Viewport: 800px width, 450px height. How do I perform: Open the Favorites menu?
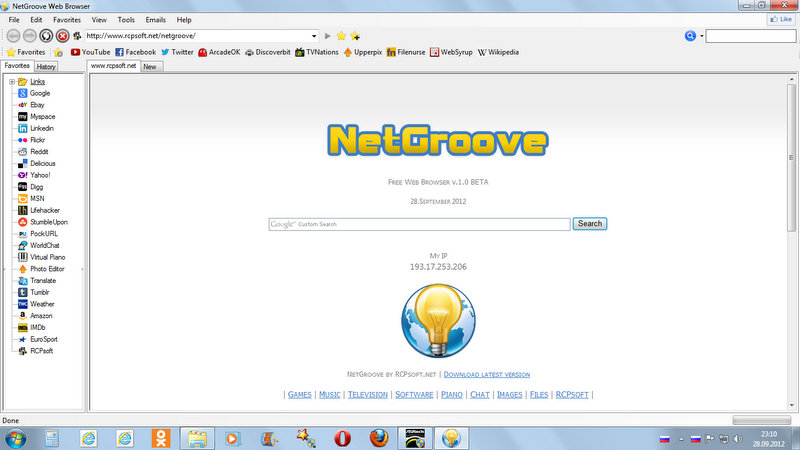[x=67, y=20]
